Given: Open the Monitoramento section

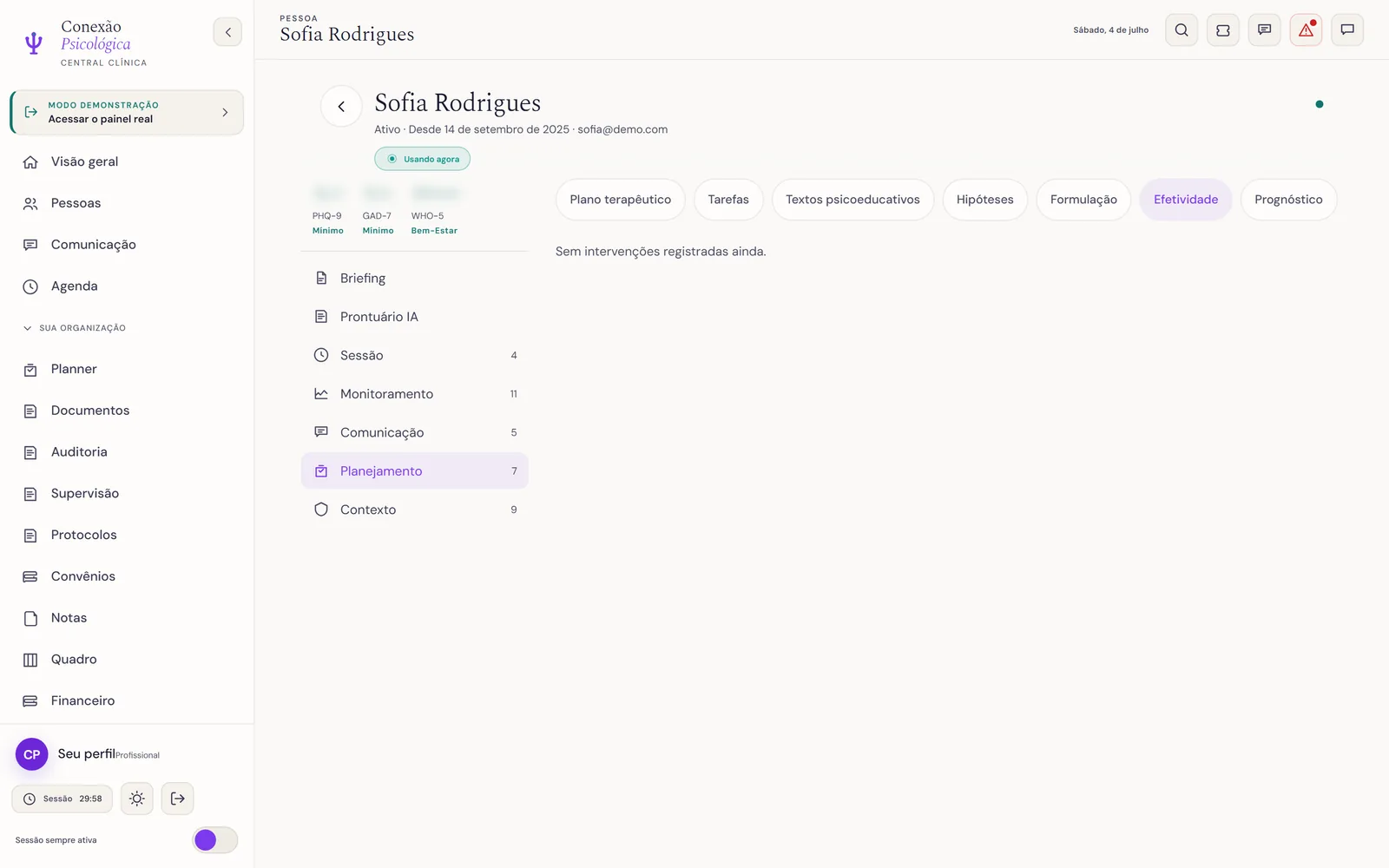Looking at the screenshot, I should 415,394.
